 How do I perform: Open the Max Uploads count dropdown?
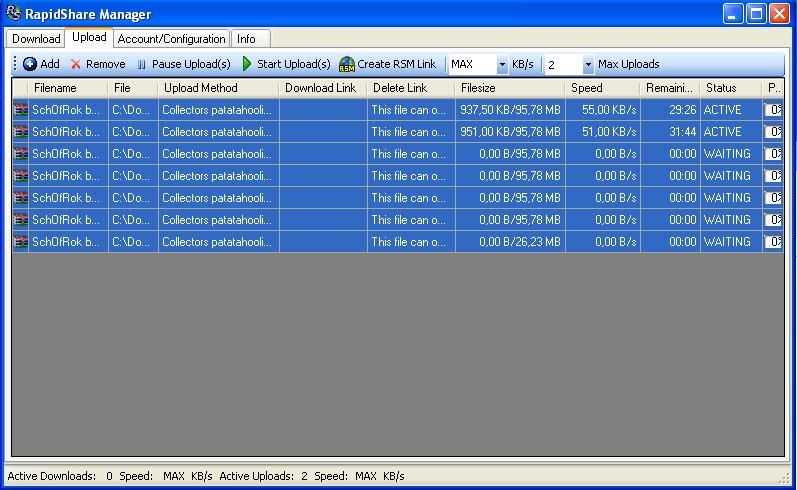click(588, 65)
